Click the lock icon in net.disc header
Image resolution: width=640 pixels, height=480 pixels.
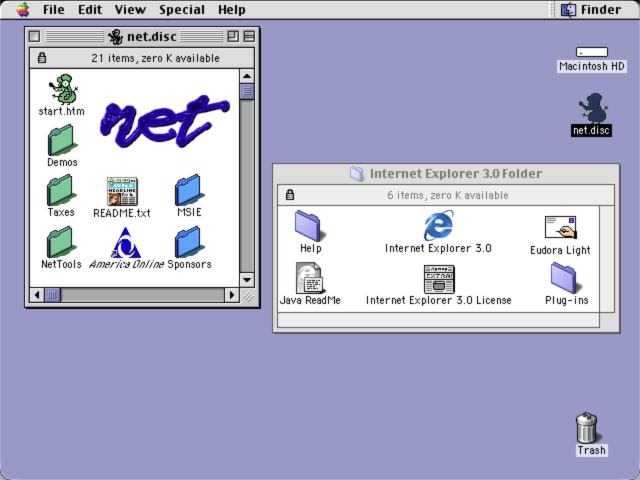pyautogui.click(x=42, y=58)
